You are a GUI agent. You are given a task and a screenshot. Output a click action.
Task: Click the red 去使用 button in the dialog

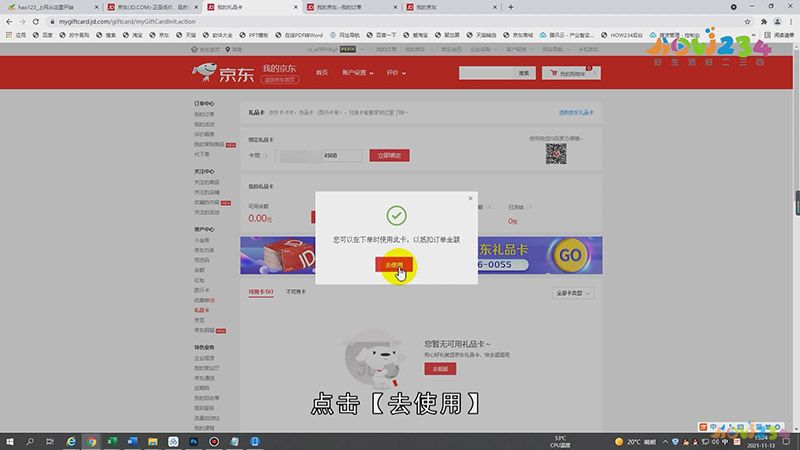click(393, 265)
